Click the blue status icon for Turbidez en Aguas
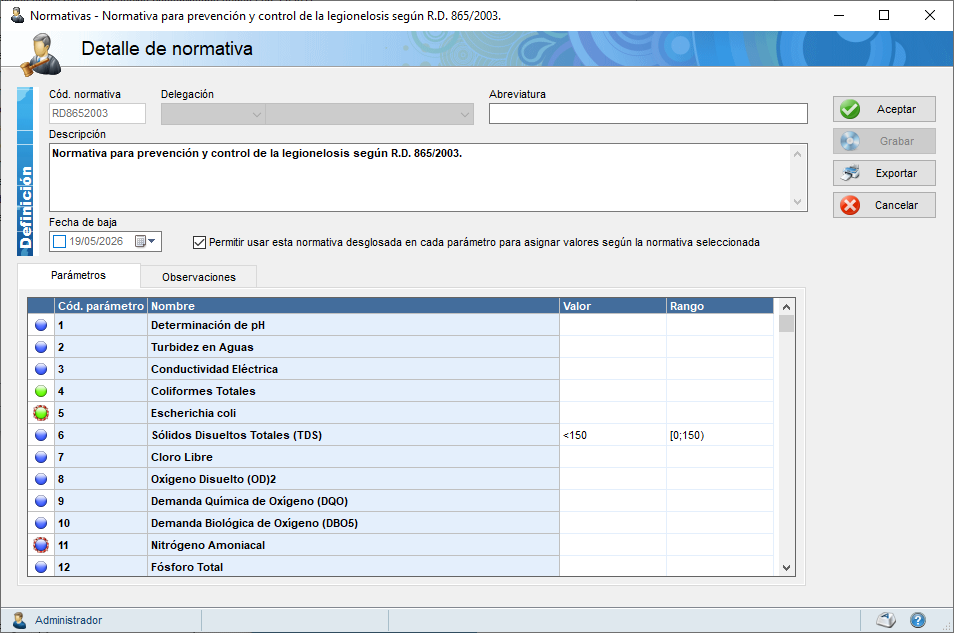The height and width of the screenshot is (633, 954). 41,347
